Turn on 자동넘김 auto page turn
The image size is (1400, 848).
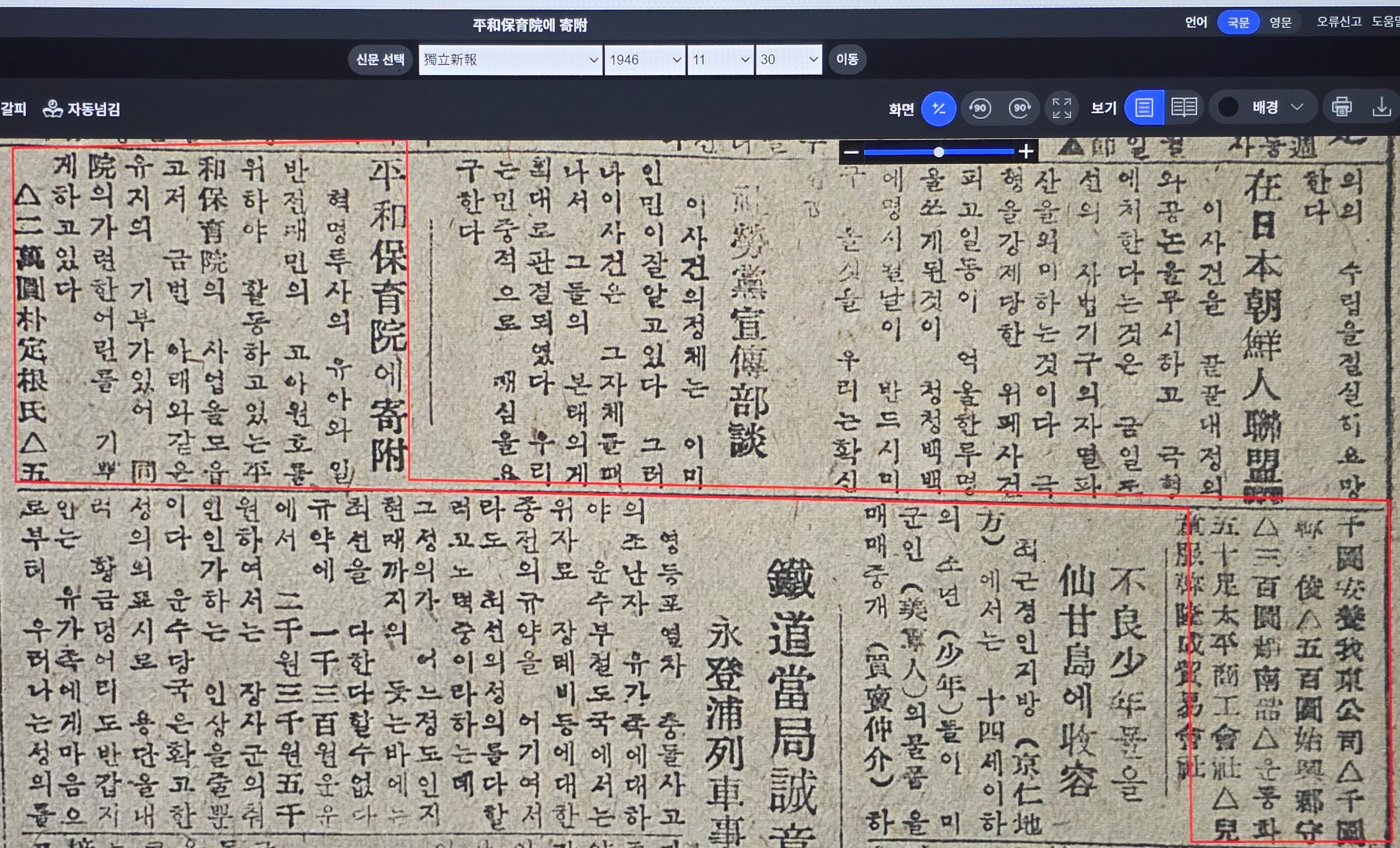(81, 108)
